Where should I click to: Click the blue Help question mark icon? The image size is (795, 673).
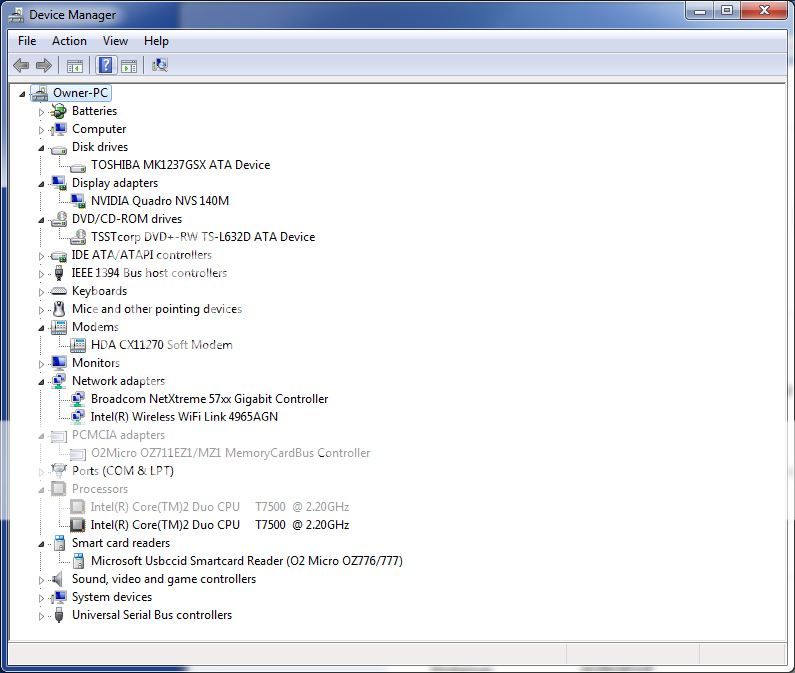pyautogui.click(x=105, y=65)
